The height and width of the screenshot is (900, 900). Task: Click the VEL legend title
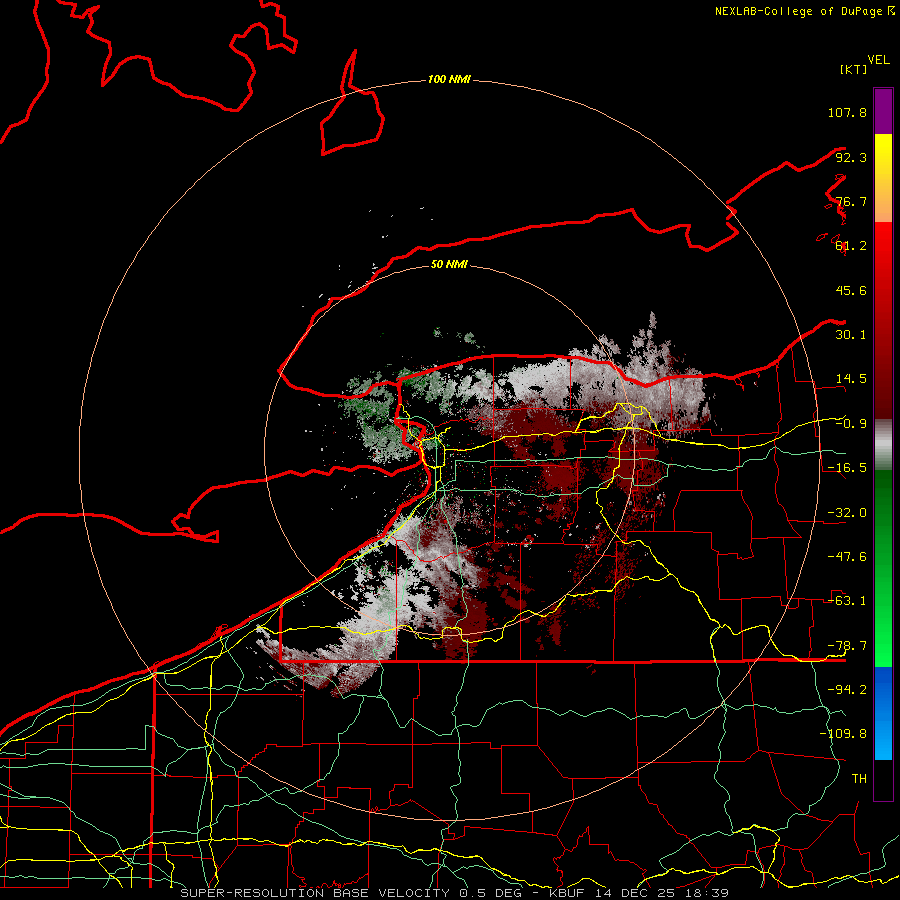(878, 60)
